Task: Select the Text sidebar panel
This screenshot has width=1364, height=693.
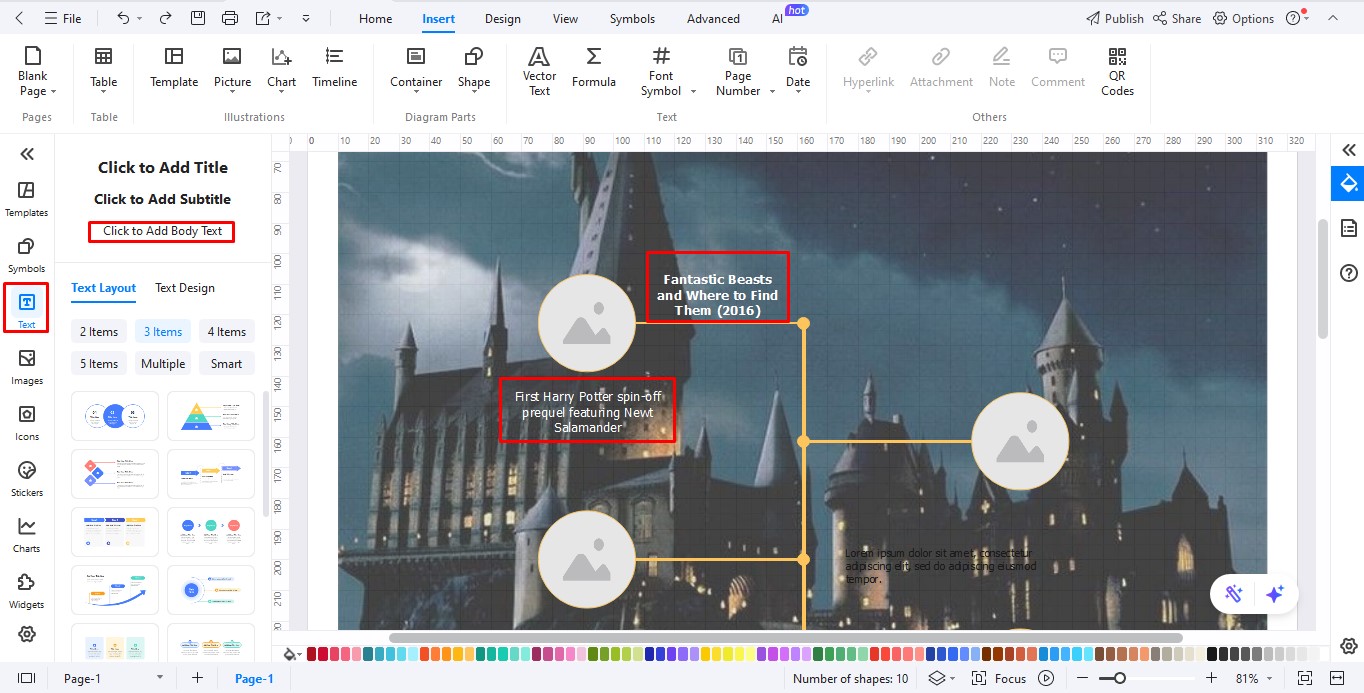Action: coord(27,309)
